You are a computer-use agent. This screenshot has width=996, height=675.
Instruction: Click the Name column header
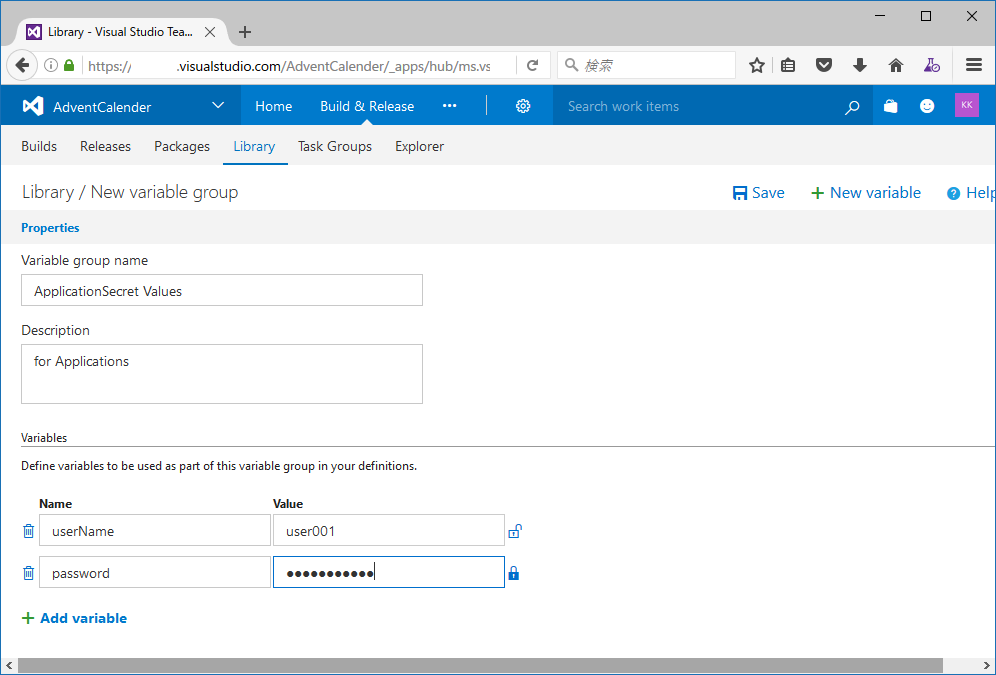point(55,504)
